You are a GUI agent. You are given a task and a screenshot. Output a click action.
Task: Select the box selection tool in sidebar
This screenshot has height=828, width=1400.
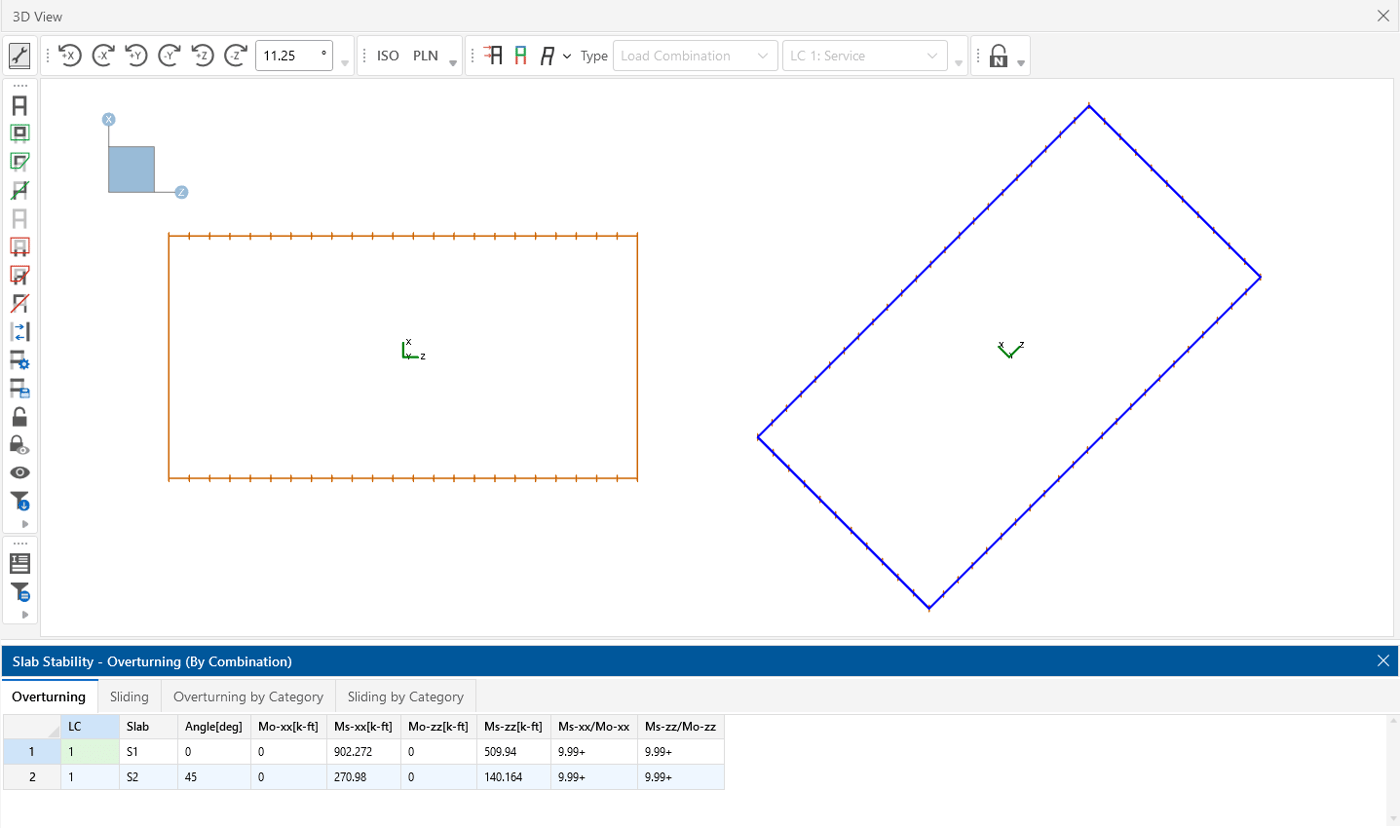(19, 131)
